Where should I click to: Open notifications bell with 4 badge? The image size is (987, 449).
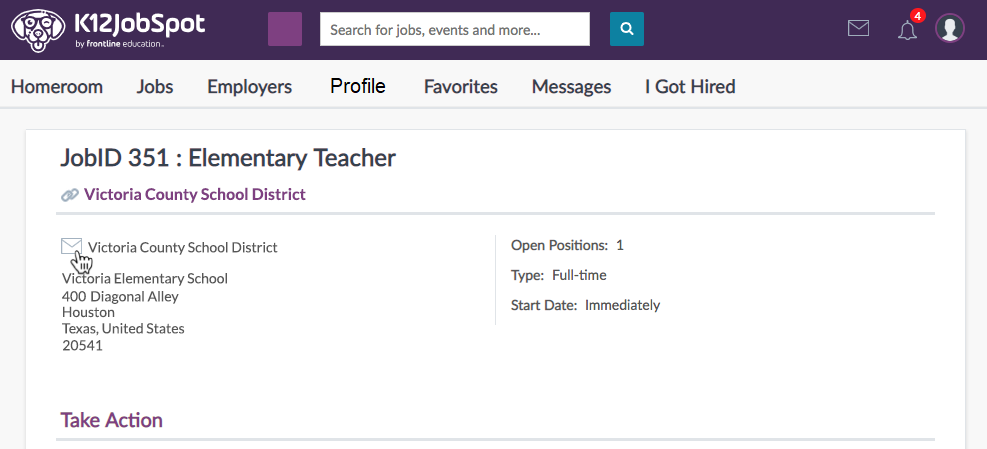907,30
